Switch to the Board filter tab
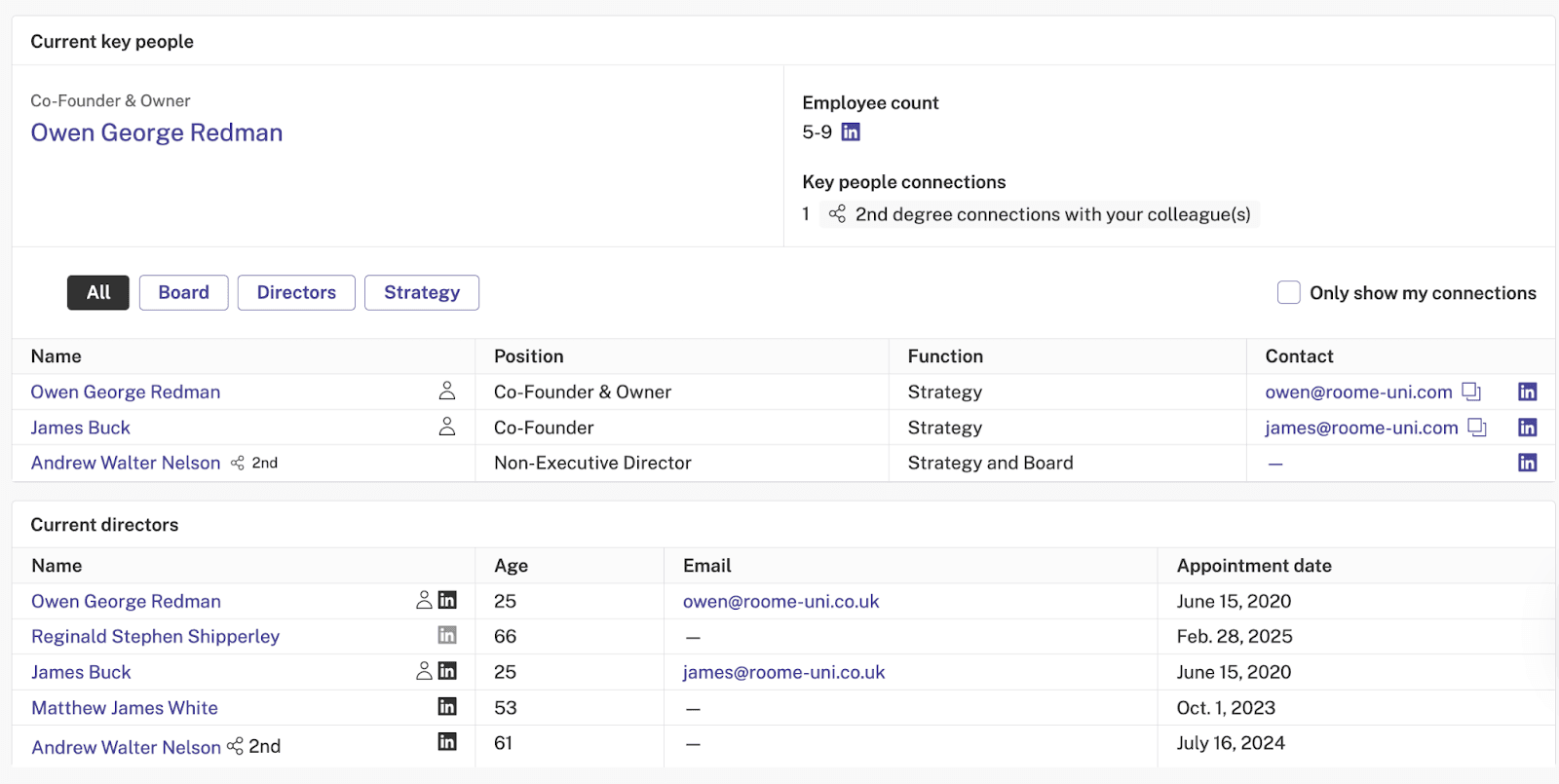The image size is (1559, 784). tap(184, 292)
